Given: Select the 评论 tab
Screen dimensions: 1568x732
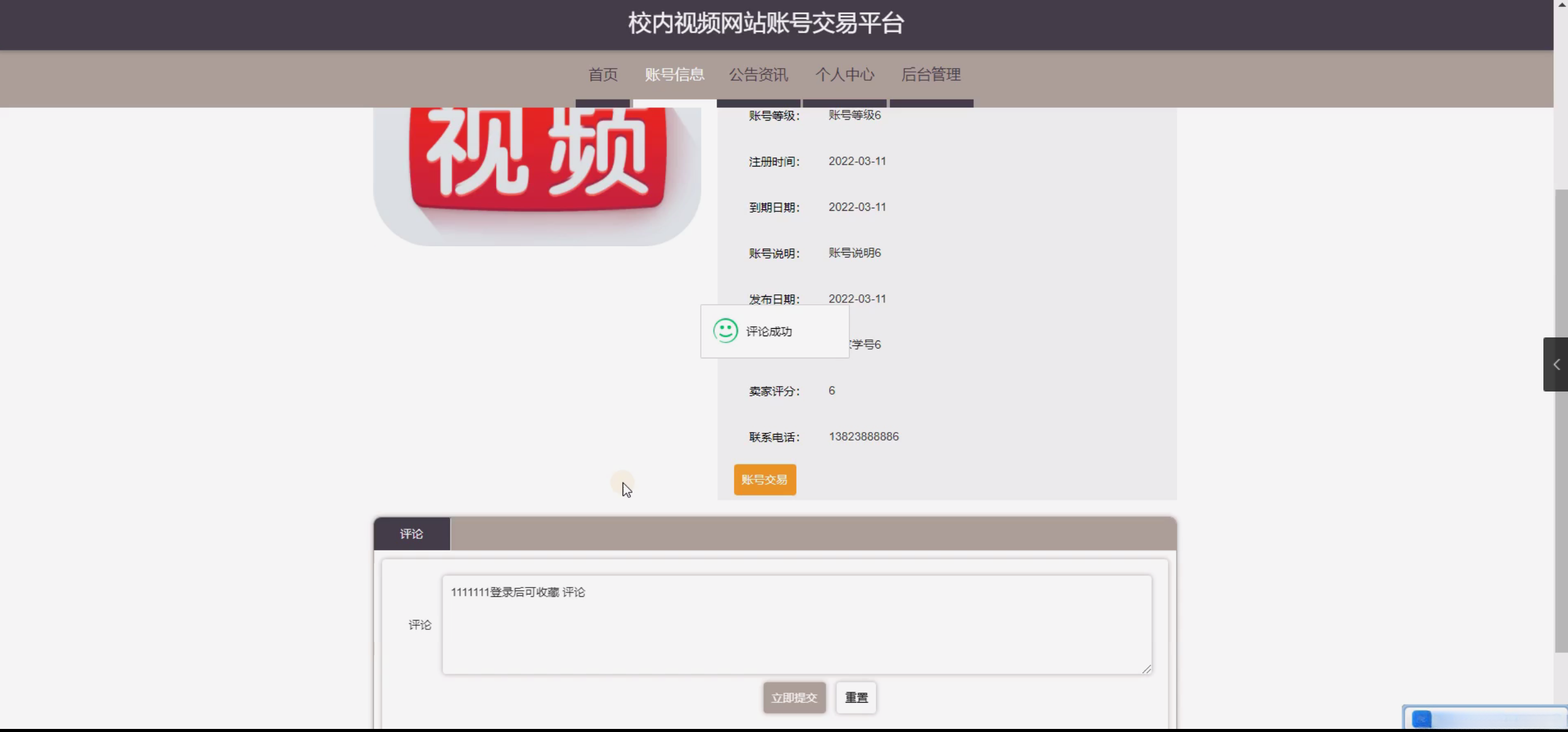Looking at the screenshot, I should pyautogui.click(x=412, y=533).
